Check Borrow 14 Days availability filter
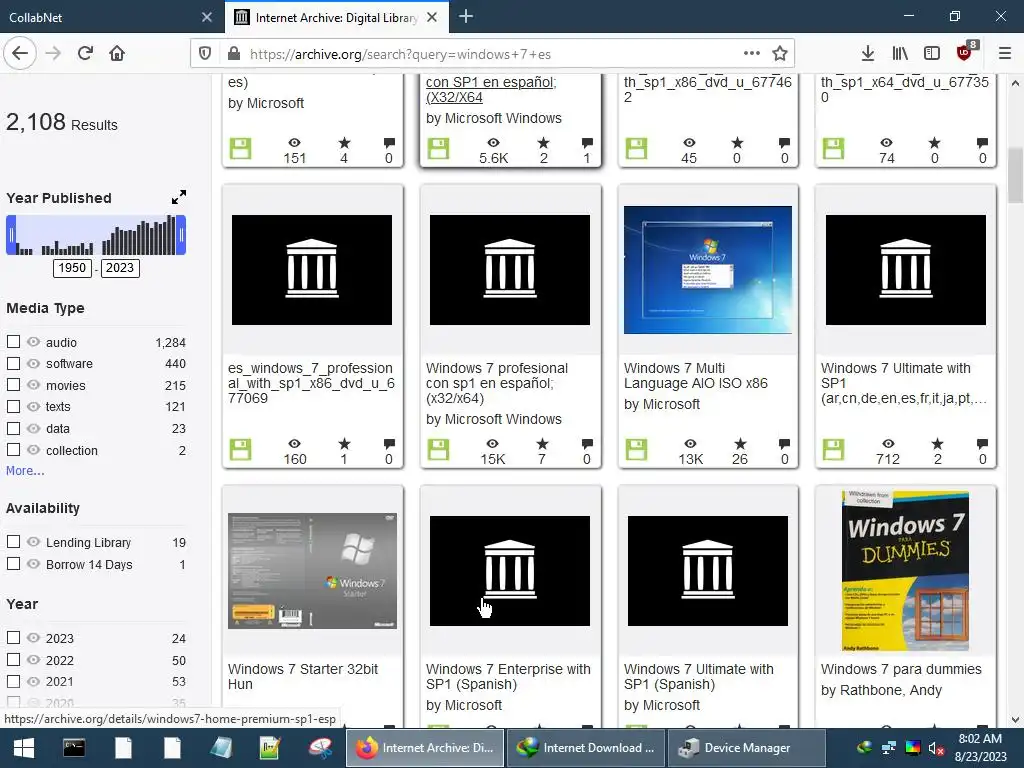The height and width of the screenshot is (768, 1024). click(13, 564)
